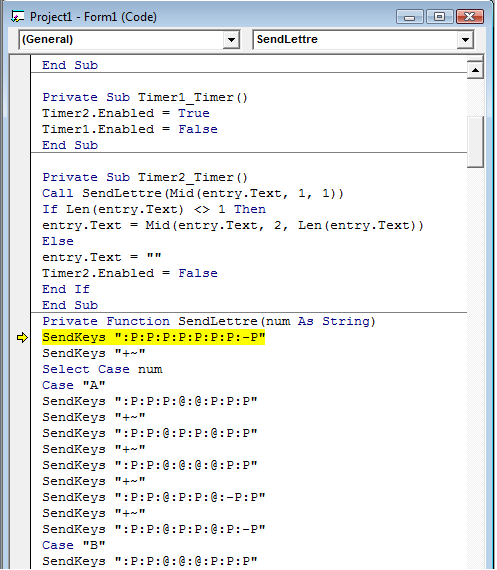
Task: Click the Private Sub Timer2_Timer() line
Action: (x=145, y=177)
